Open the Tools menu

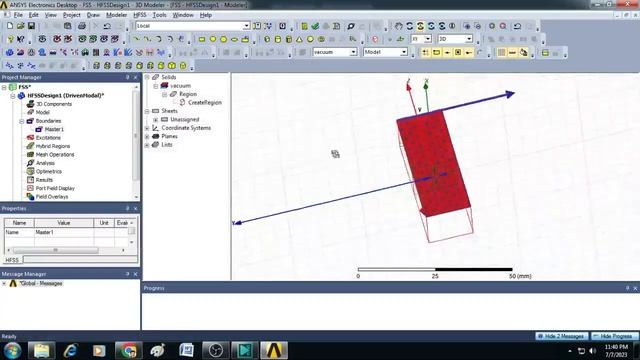pyautogui.click(x=159, y=15)
